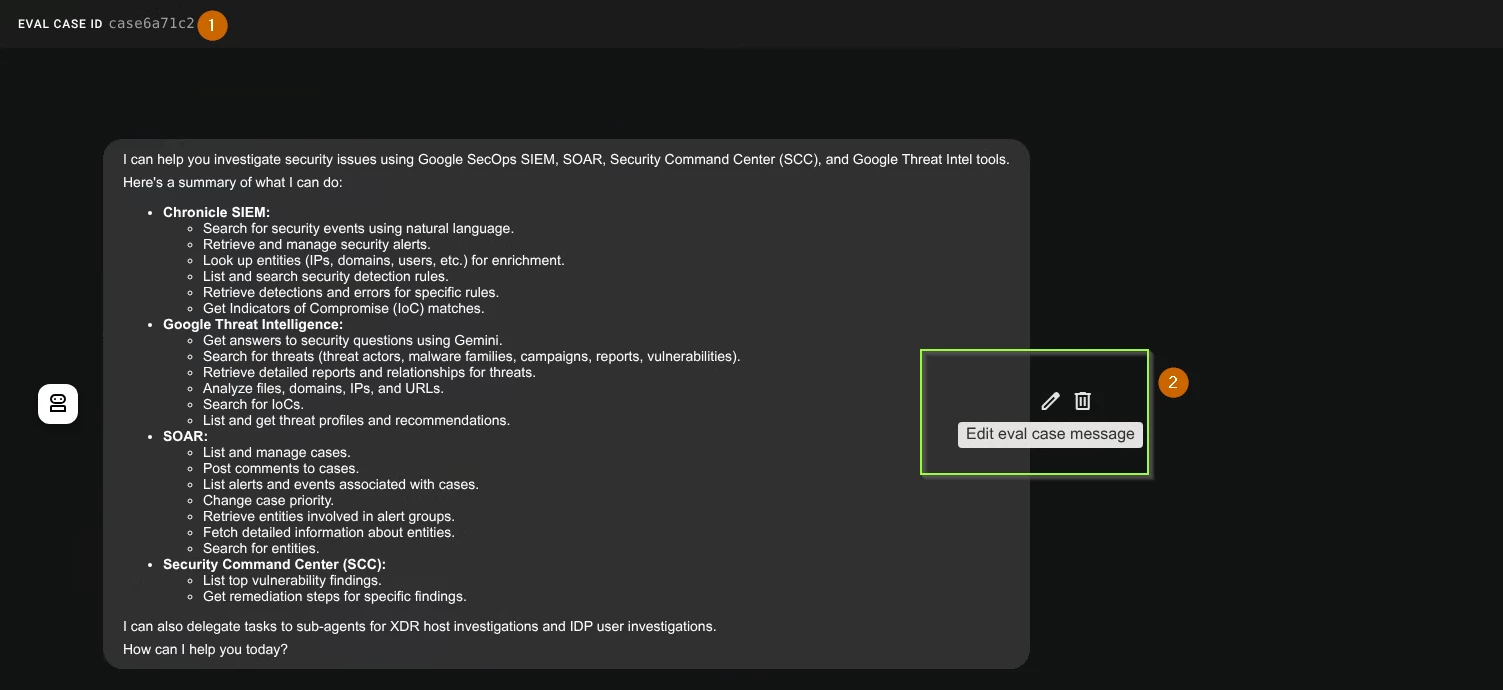Click 'Get remediation steps for specific findings.'
Viewport: 1503px width, 690px height.
[335, 596]
